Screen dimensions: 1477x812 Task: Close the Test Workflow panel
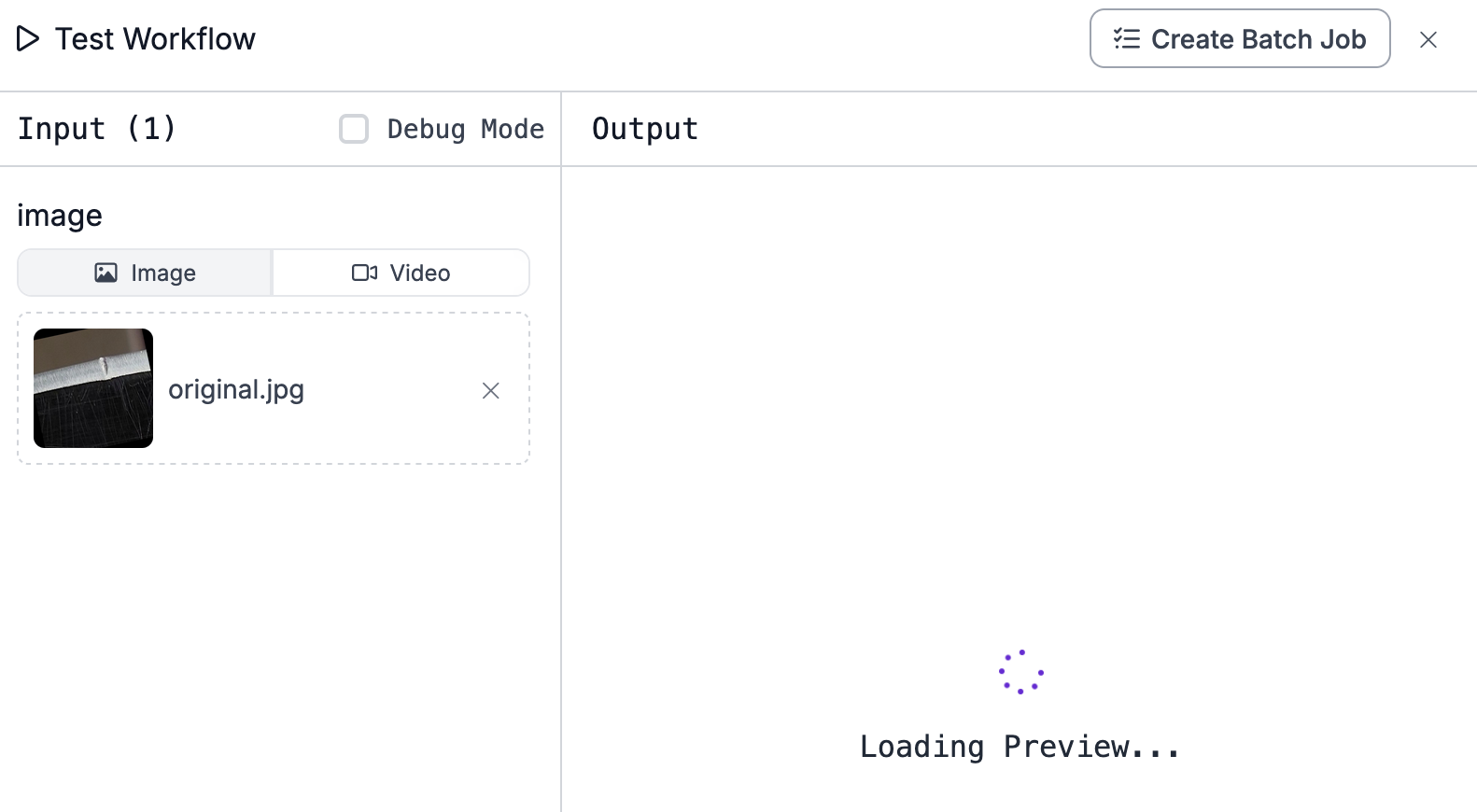(x=1428, y=39)
